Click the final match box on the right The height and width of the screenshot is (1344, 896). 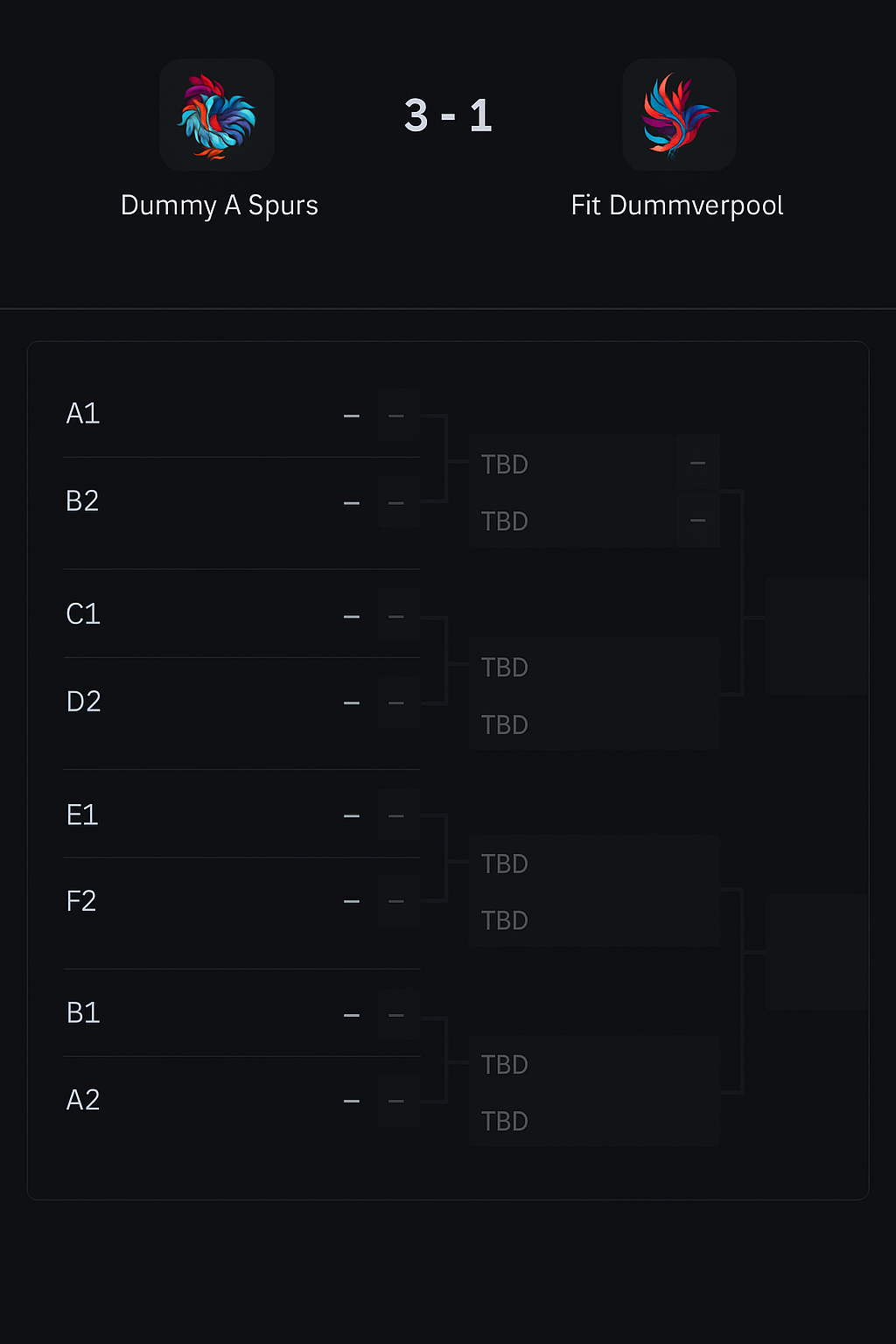point(817,634)
